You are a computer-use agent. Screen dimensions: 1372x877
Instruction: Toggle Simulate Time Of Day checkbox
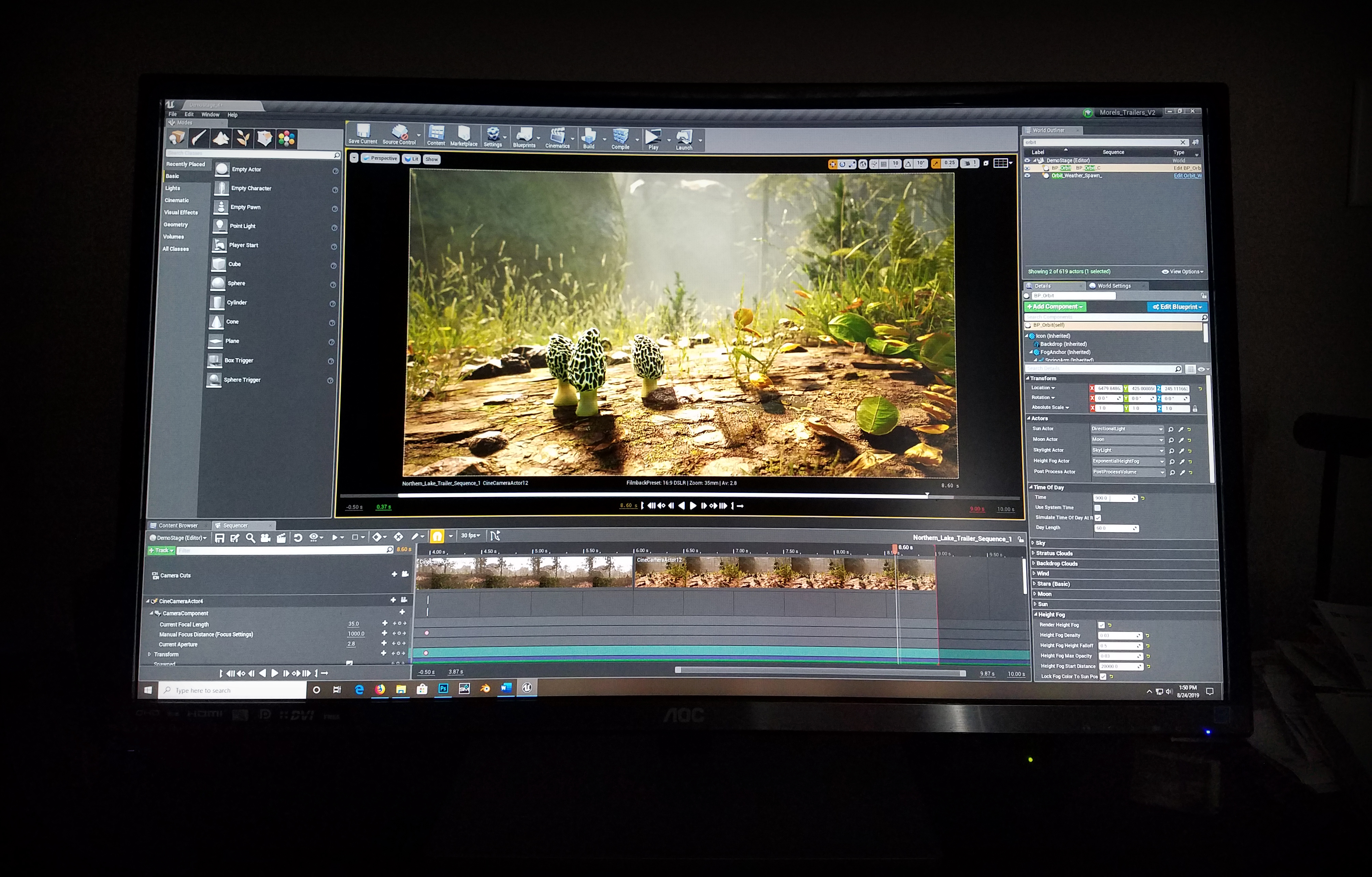point(1098,518)
